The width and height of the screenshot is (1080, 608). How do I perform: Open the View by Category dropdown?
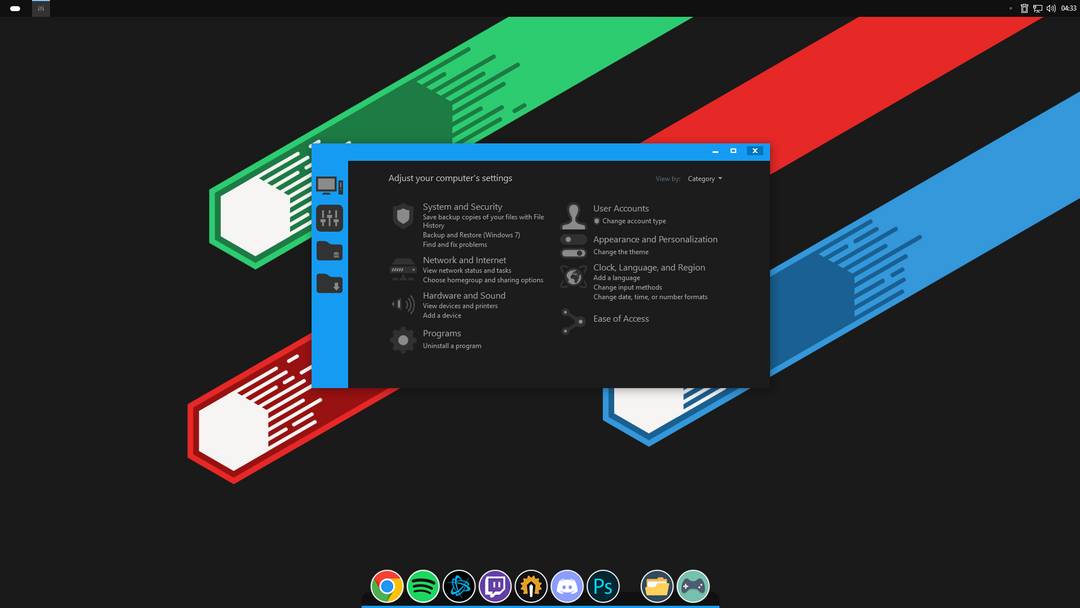704,178
